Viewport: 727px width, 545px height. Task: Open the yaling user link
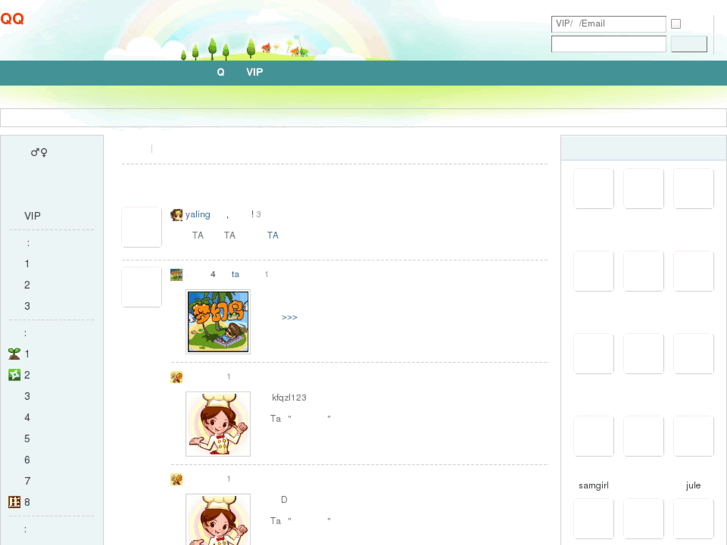point(198,214)
